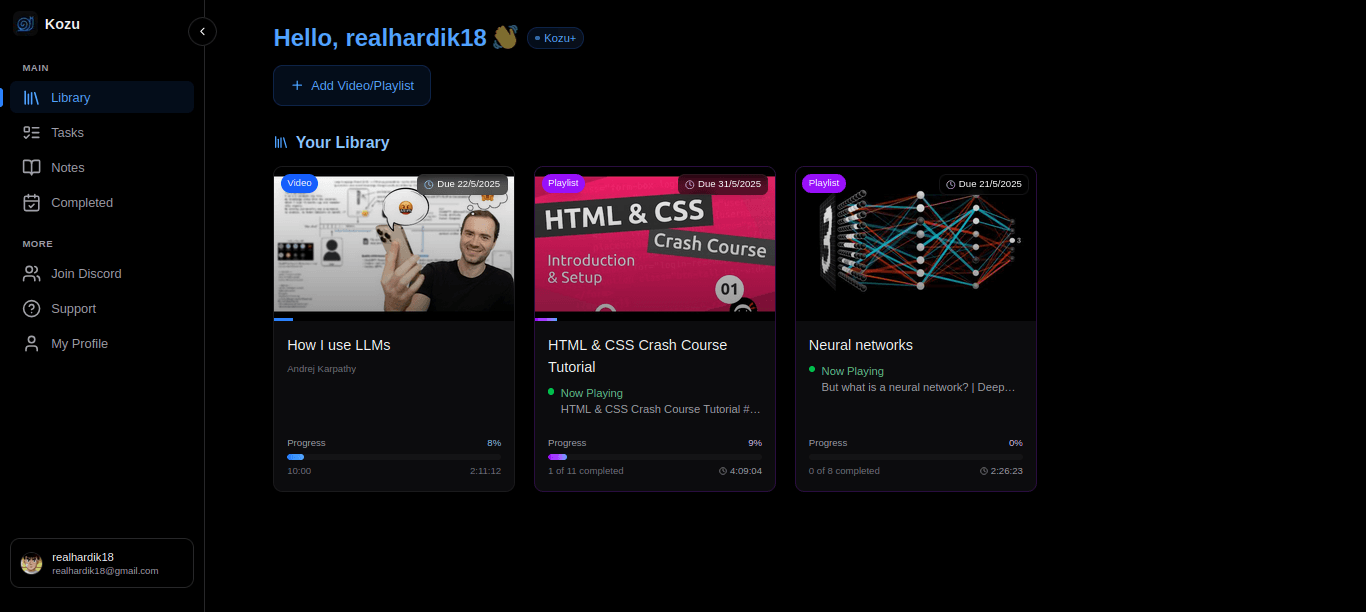Image resolution: width=1366 pixels, height=612 pixels.
Task: Open the Tasks checklist icon
Action: click(x=32, y=132)
